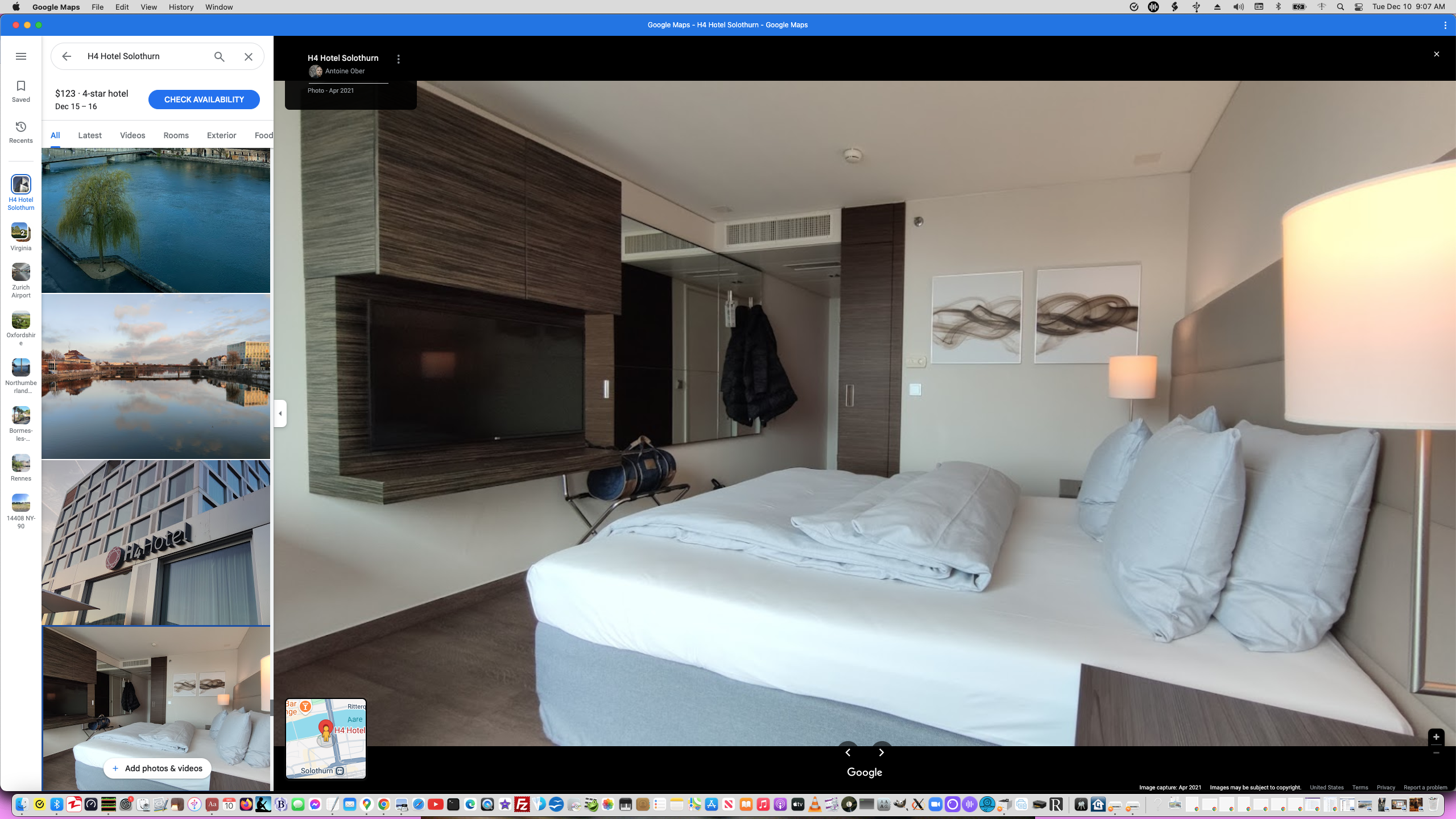Viewport: 1456px width, 819px height.
Task: Clear search with the X icon
Action: pos(249,56)
